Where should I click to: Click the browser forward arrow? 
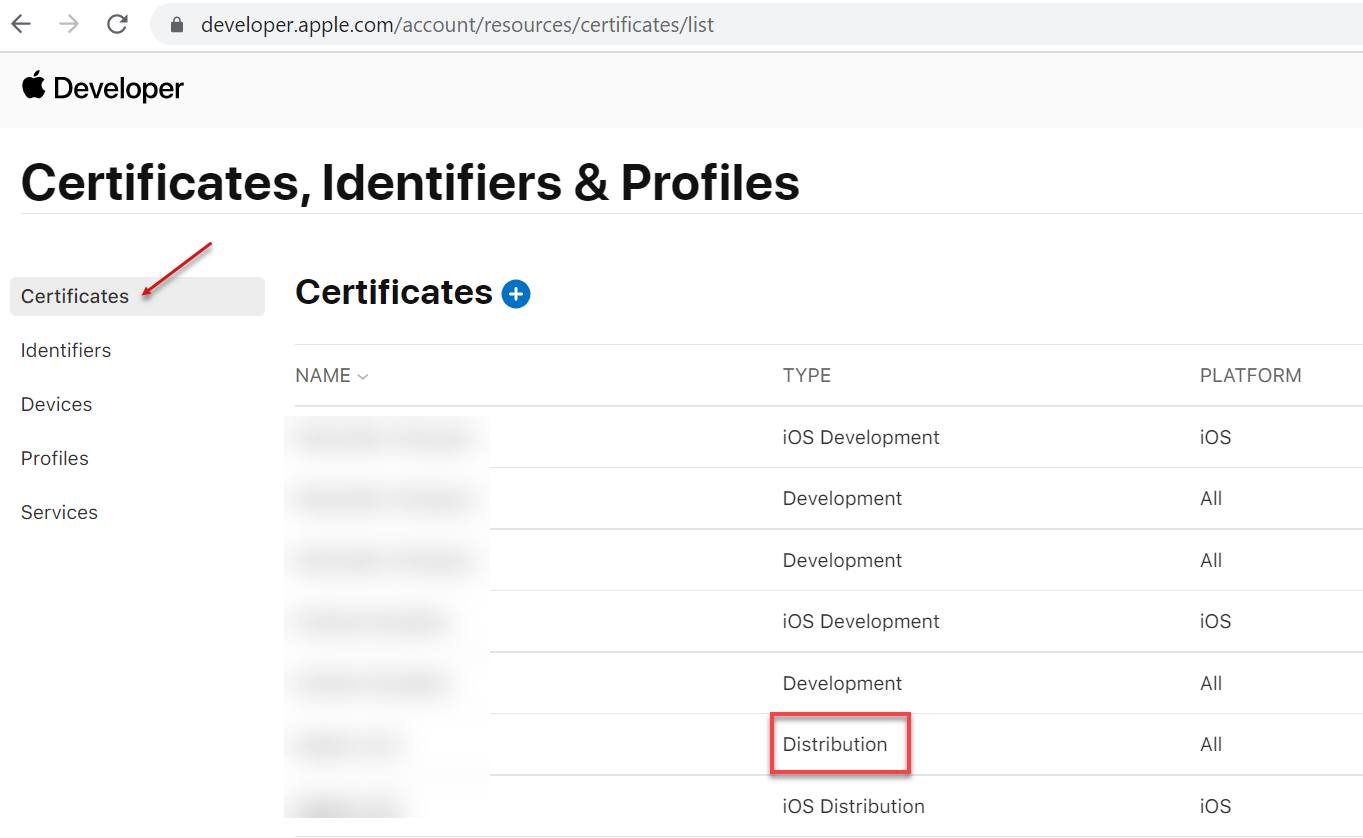click(69, 24)
